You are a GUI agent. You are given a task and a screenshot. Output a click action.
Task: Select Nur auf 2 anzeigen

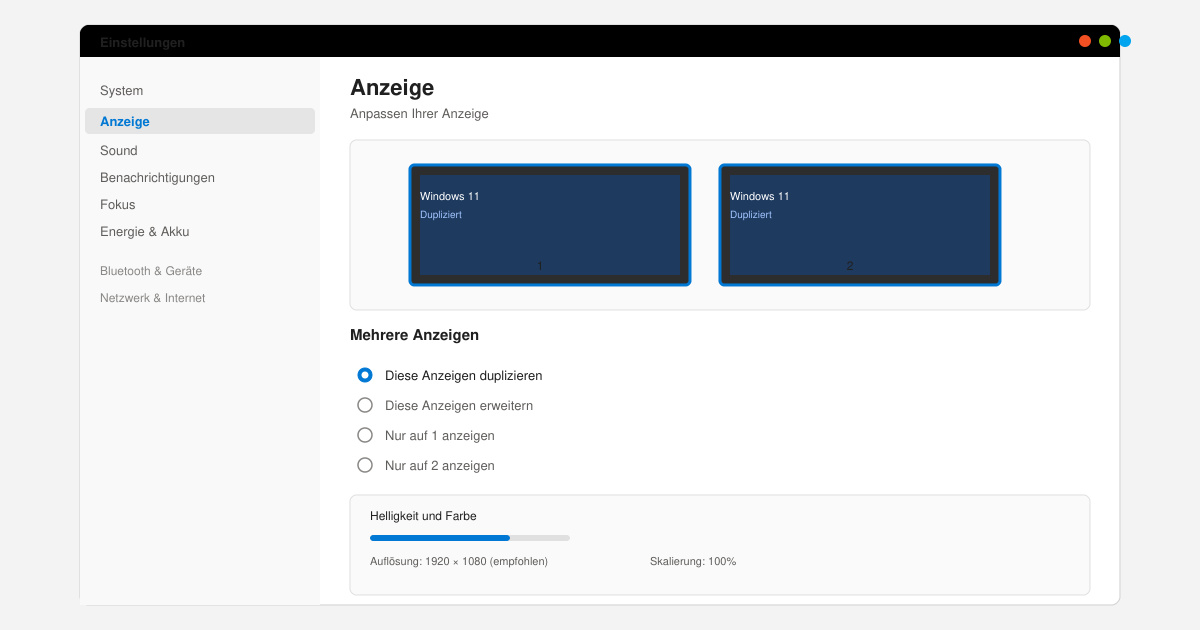click(x=426, y=465)
